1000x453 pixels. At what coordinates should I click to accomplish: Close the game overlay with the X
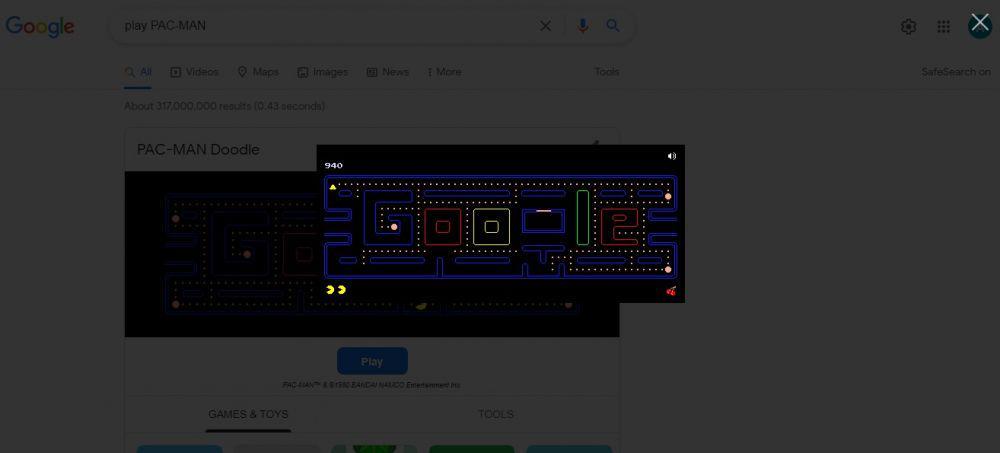980,22
